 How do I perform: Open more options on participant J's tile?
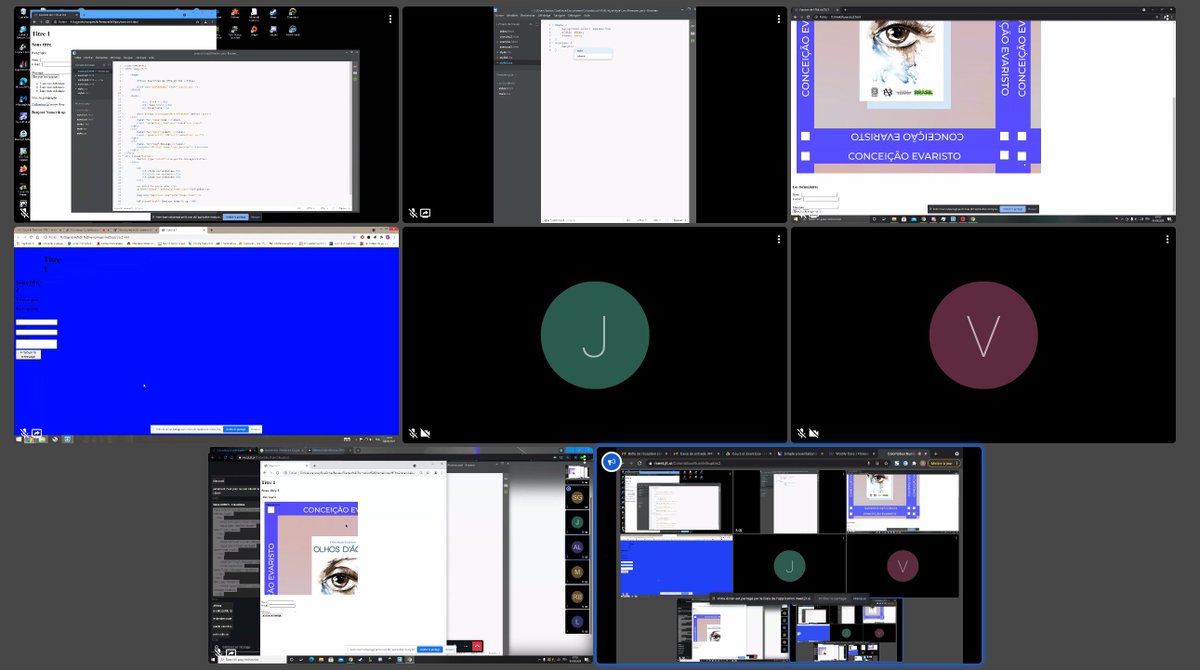(779, 239)
